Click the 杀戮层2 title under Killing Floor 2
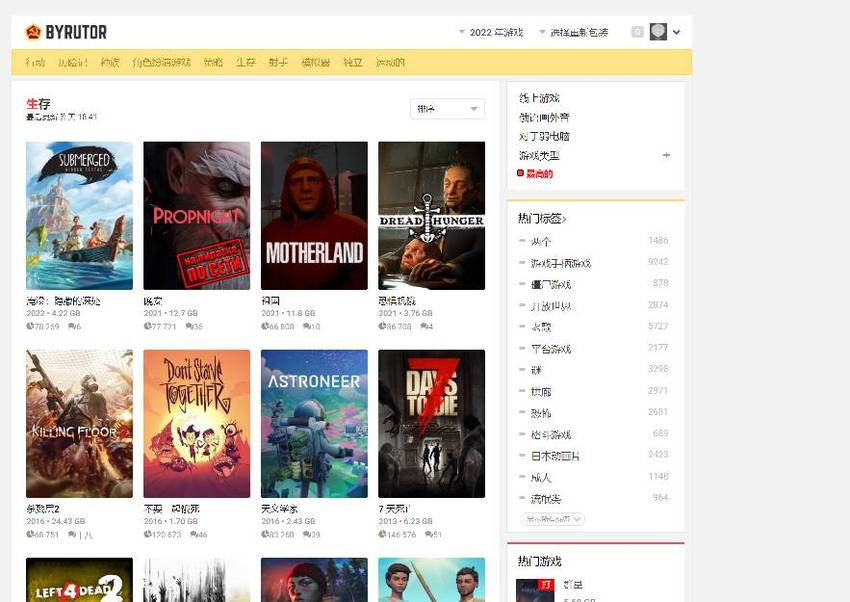This screenshot has width=850, height=602. coord(43,509)
